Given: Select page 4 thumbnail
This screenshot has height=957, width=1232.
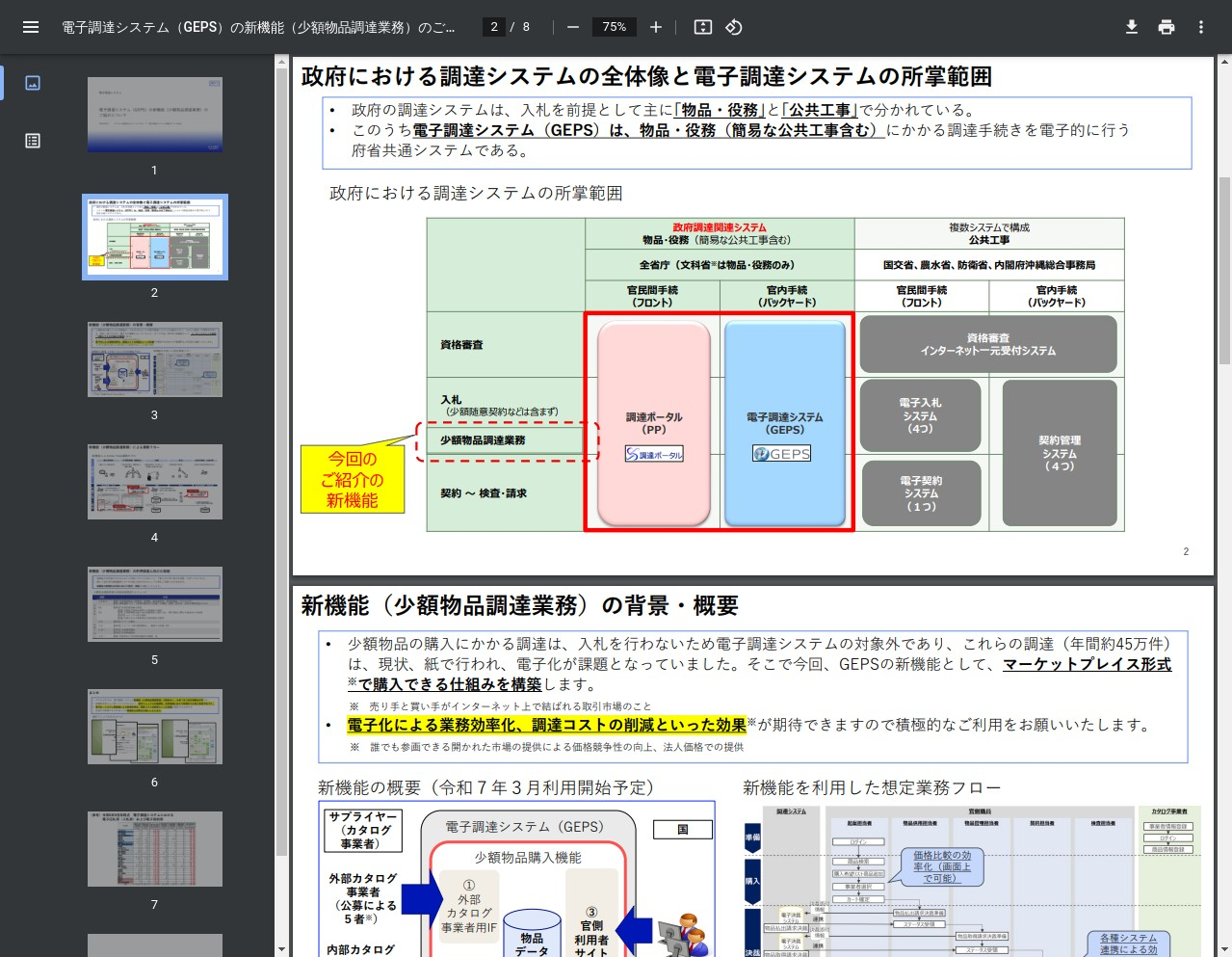Looking at the screenshot, I should (155, 482).
